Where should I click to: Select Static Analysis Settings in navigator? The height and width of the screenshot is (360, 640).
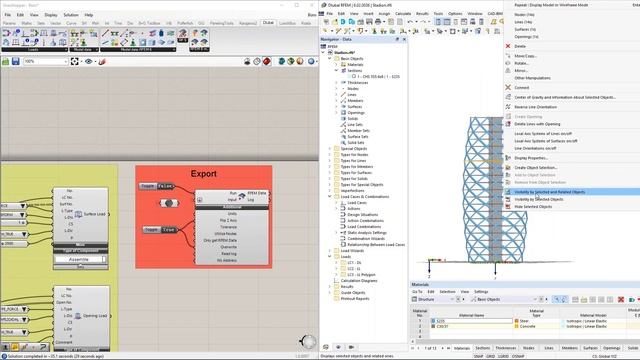(367, 233)
